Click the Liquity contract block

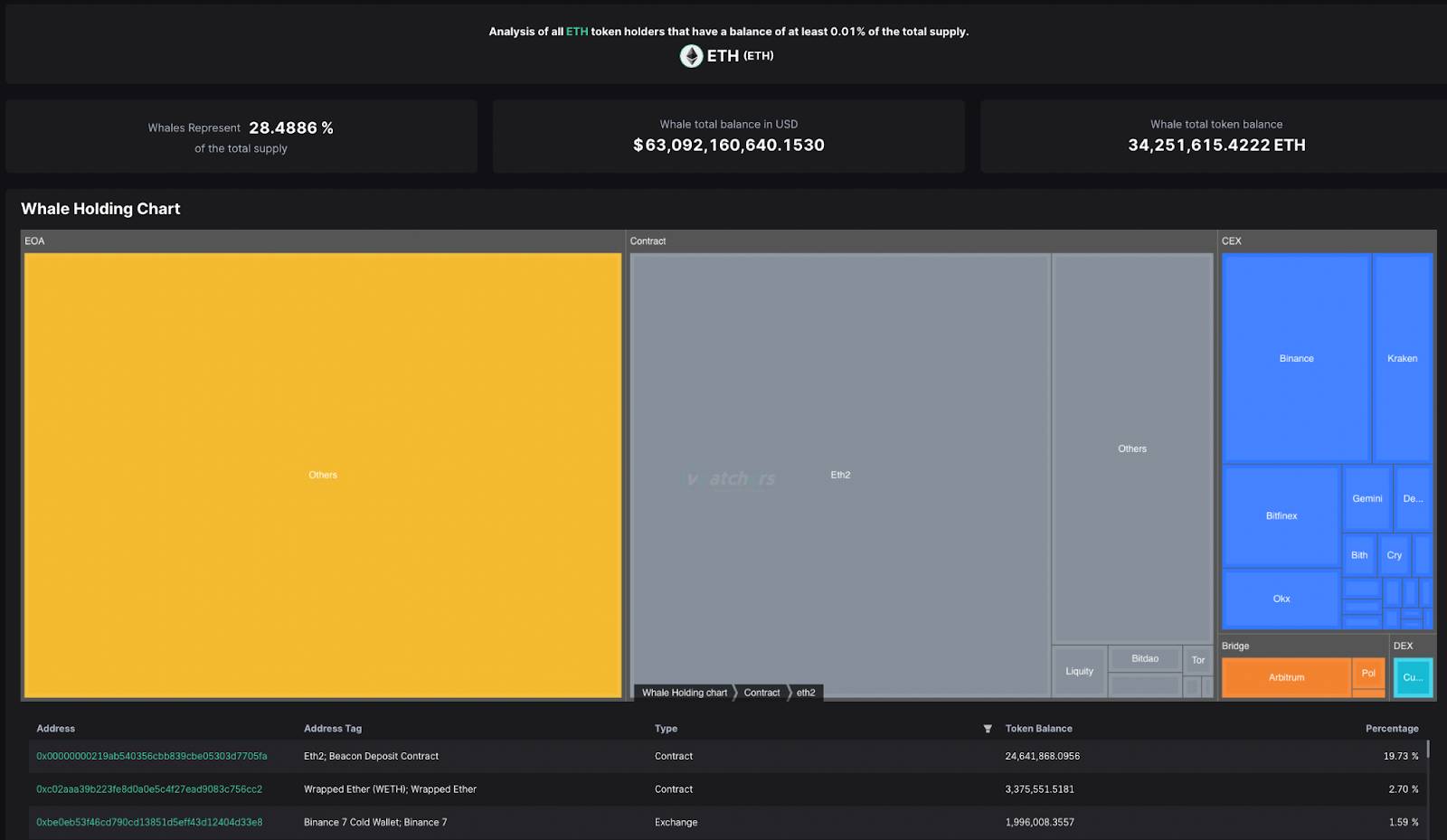1079,671
